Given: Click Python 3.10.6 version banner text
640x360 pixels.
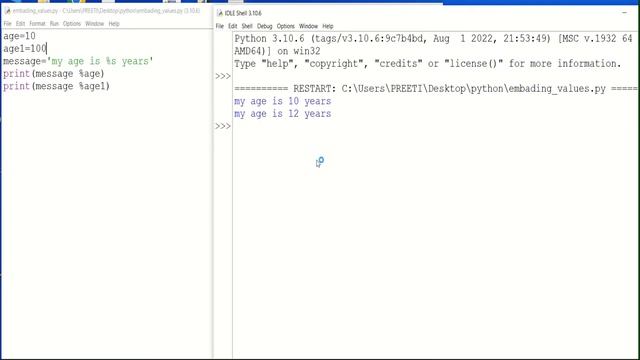Looking at the screenshot, I should 433,39.
